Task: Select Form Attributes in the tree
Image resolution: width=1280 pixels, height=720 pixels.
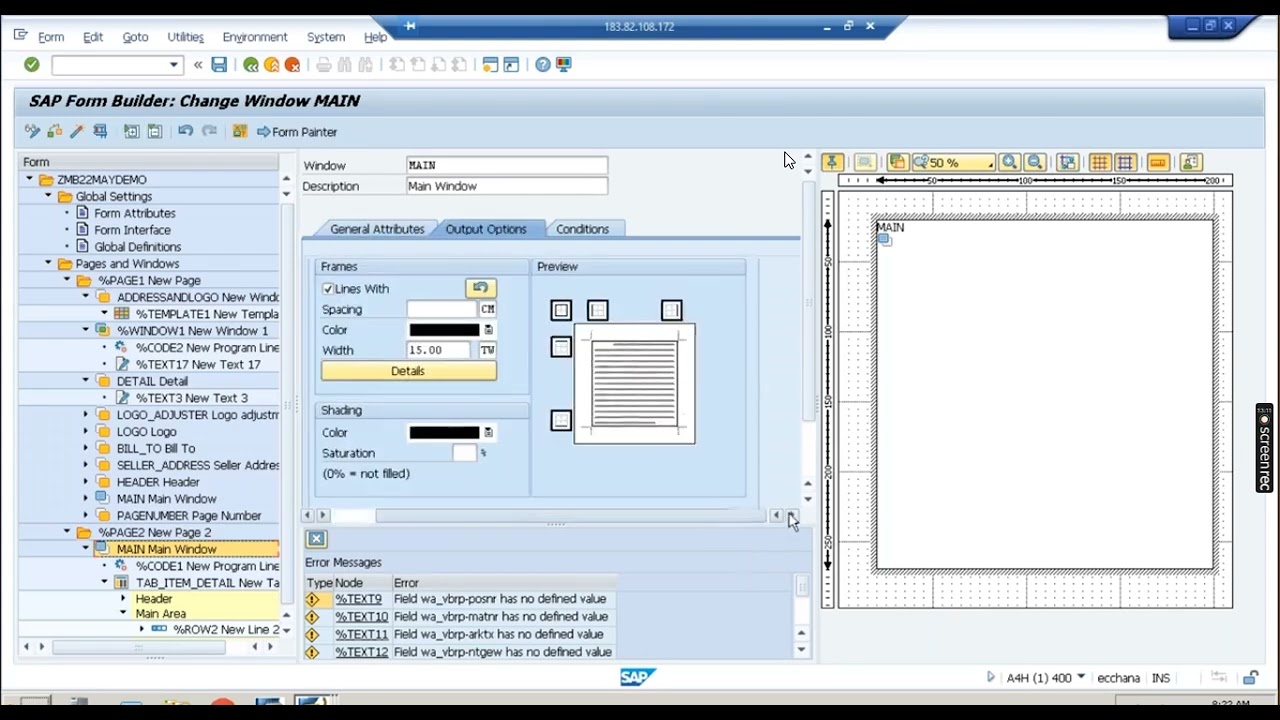Action: pos(135,213)
